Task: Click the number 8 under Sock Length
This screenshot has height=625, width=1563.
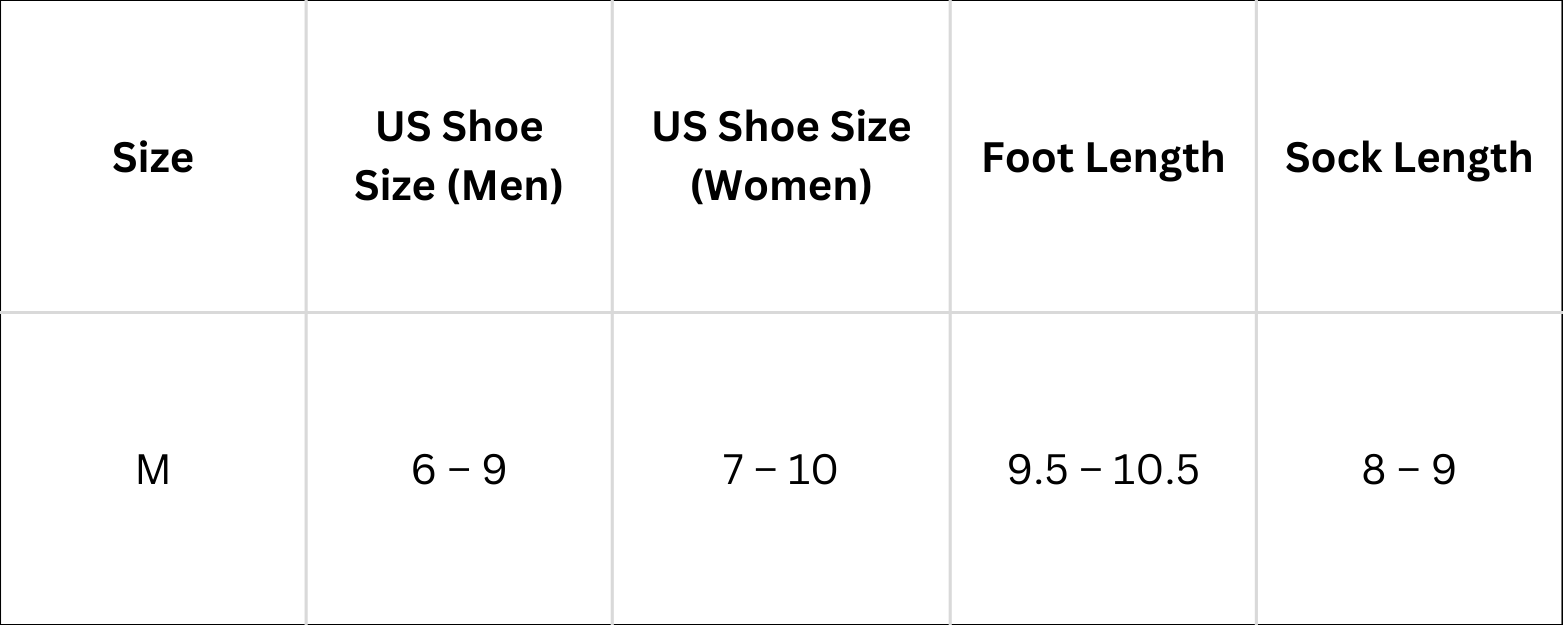Action: pos(1374,469)
